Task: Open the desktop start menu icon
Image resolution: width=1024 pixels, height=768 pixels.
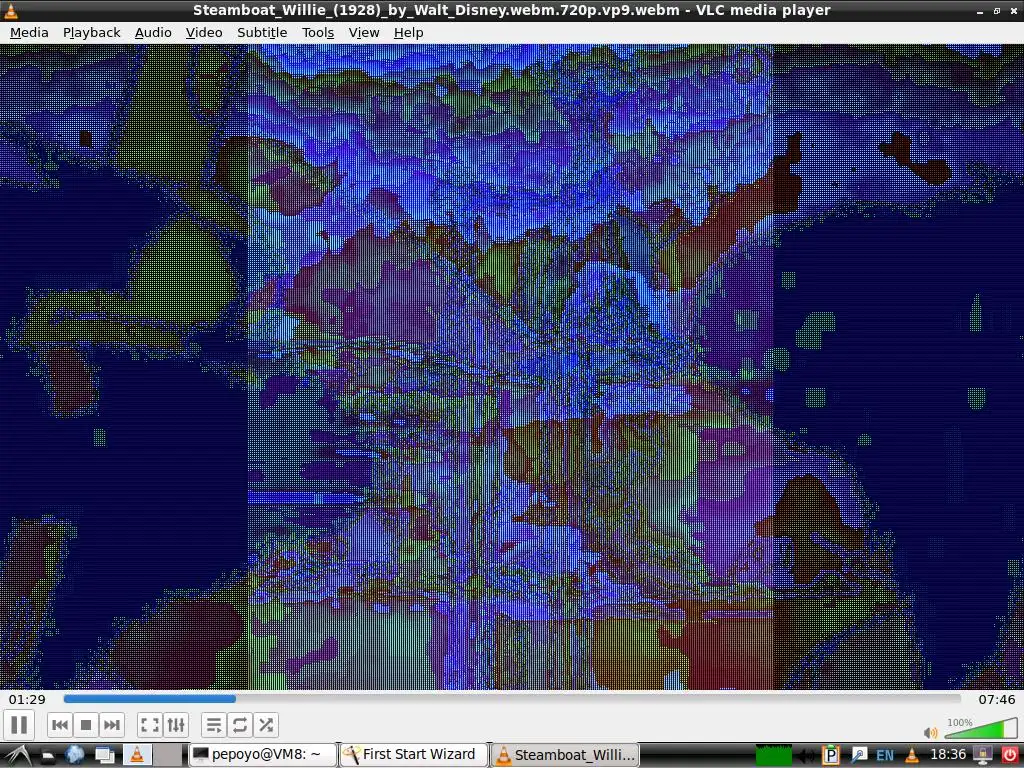Action: click(x=18, y=755)
